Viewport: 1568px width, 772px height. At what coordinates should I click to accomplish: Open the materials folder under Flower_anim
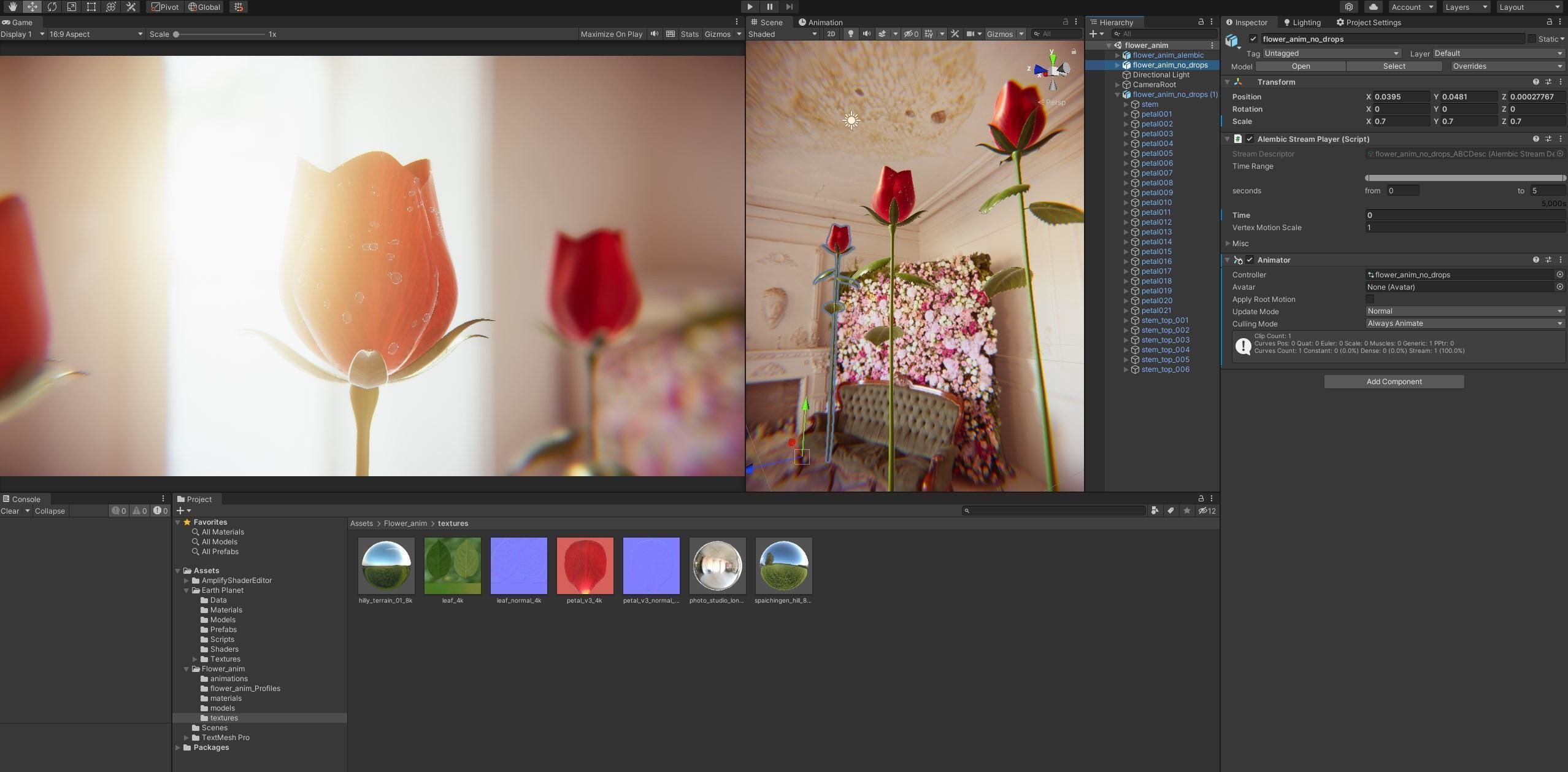[225, 698]
